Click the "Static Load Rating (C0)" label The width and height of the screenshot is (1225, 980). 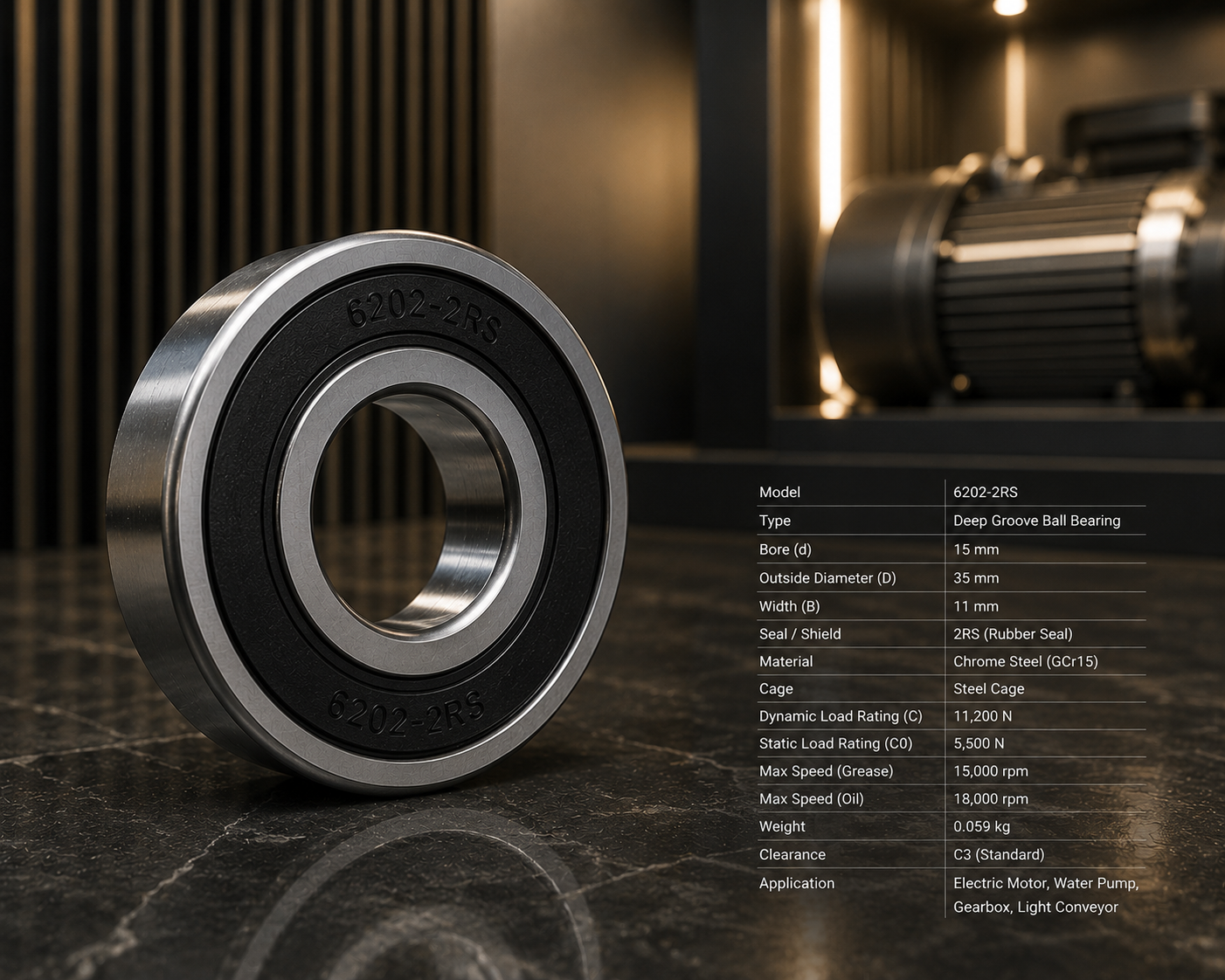point(836,743)
